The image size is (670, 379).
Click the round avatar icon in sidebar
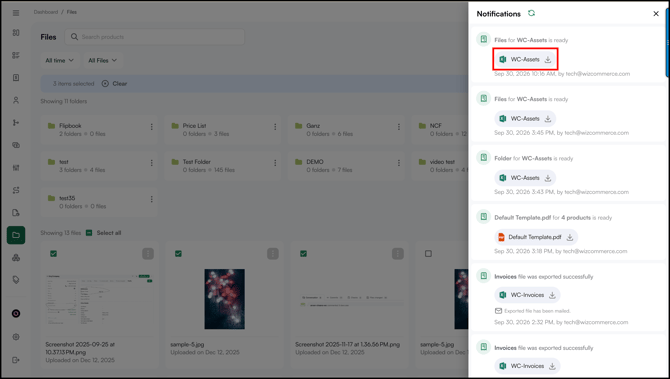coord(16,313)
